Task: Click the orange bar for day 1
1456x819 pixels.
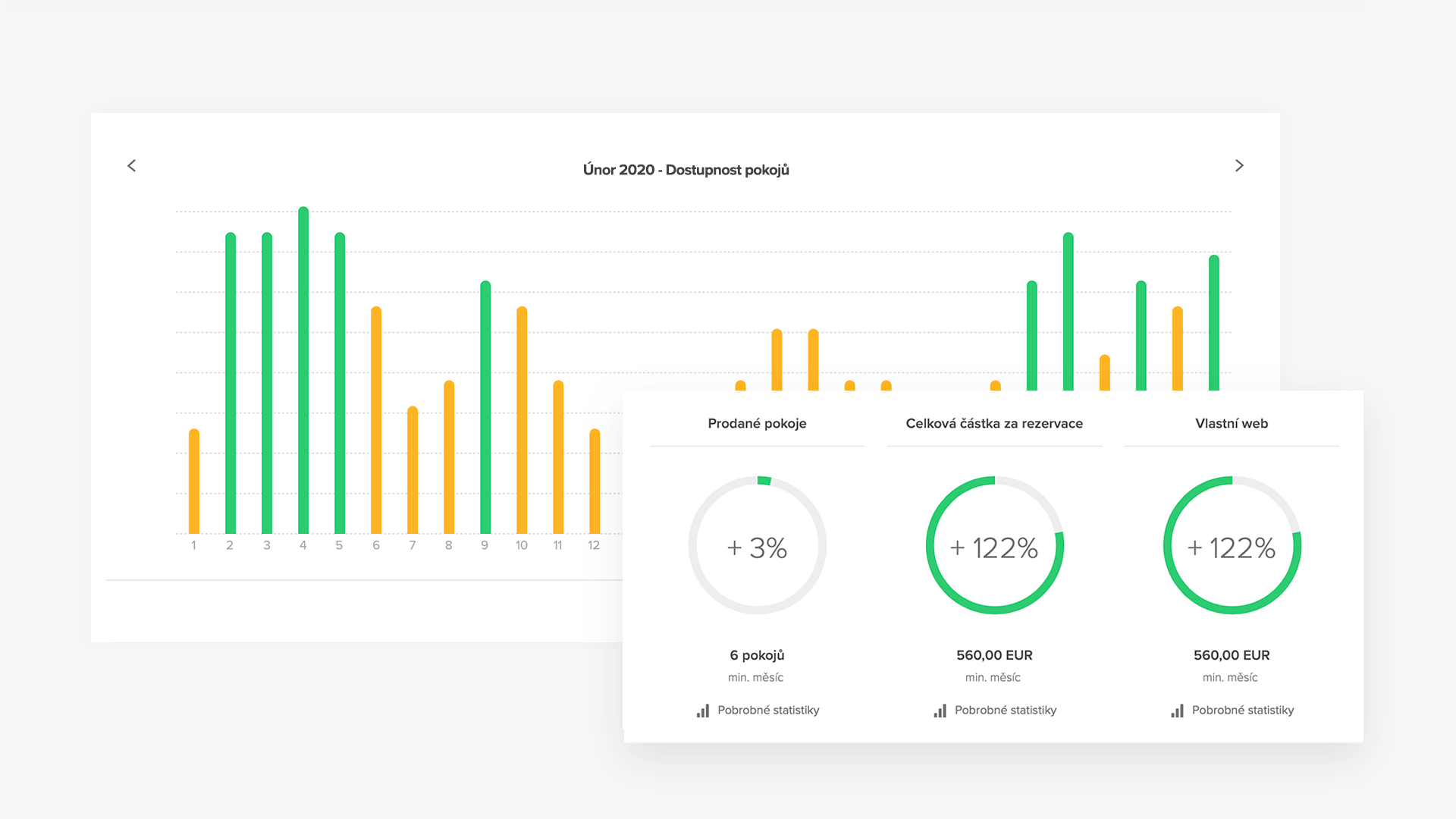Action: [194, 482]
